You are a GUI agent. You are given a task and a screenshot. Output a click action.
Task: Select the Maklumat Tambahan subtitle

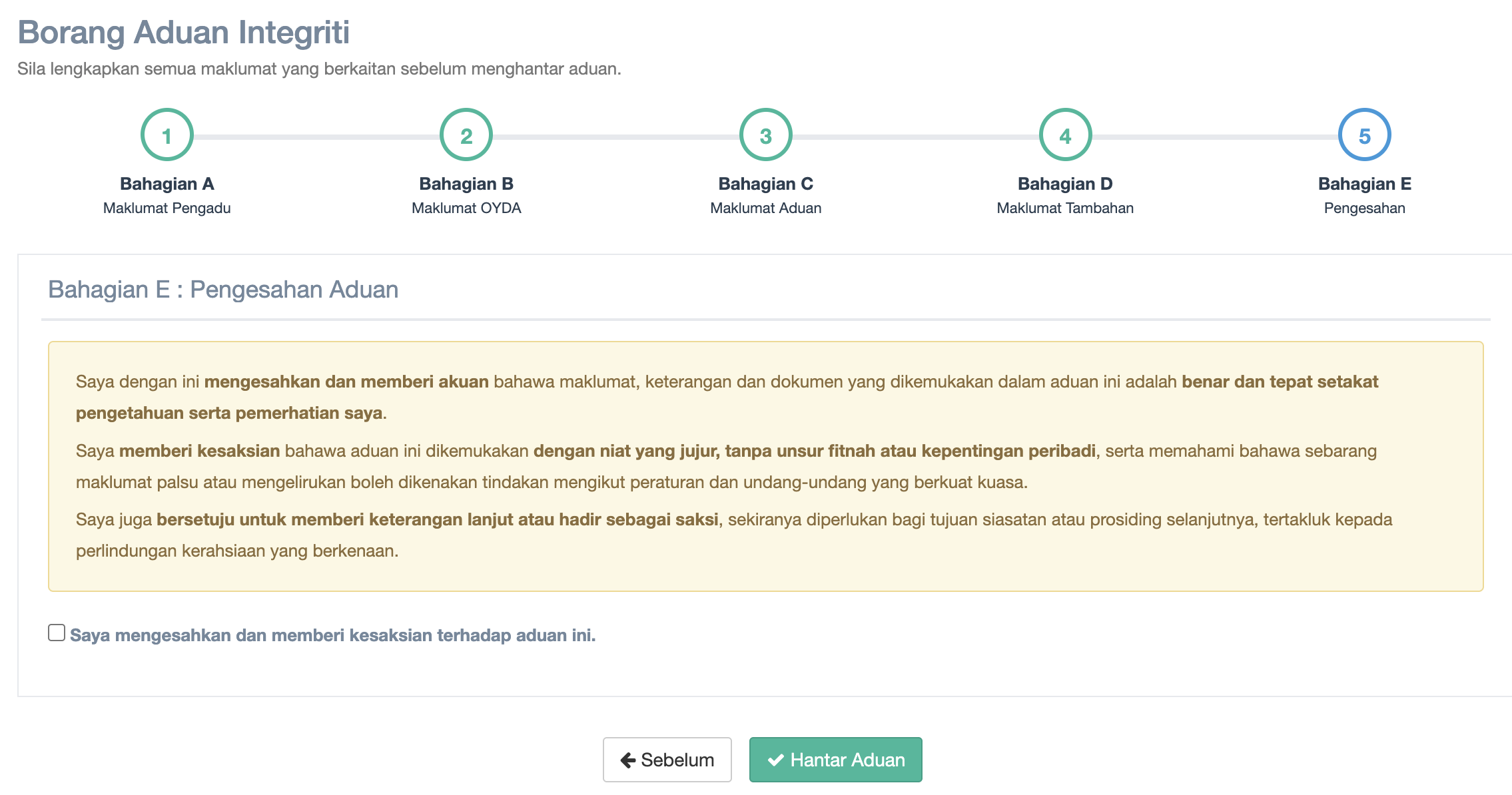pyautogui.click(x=1065, y=208)
